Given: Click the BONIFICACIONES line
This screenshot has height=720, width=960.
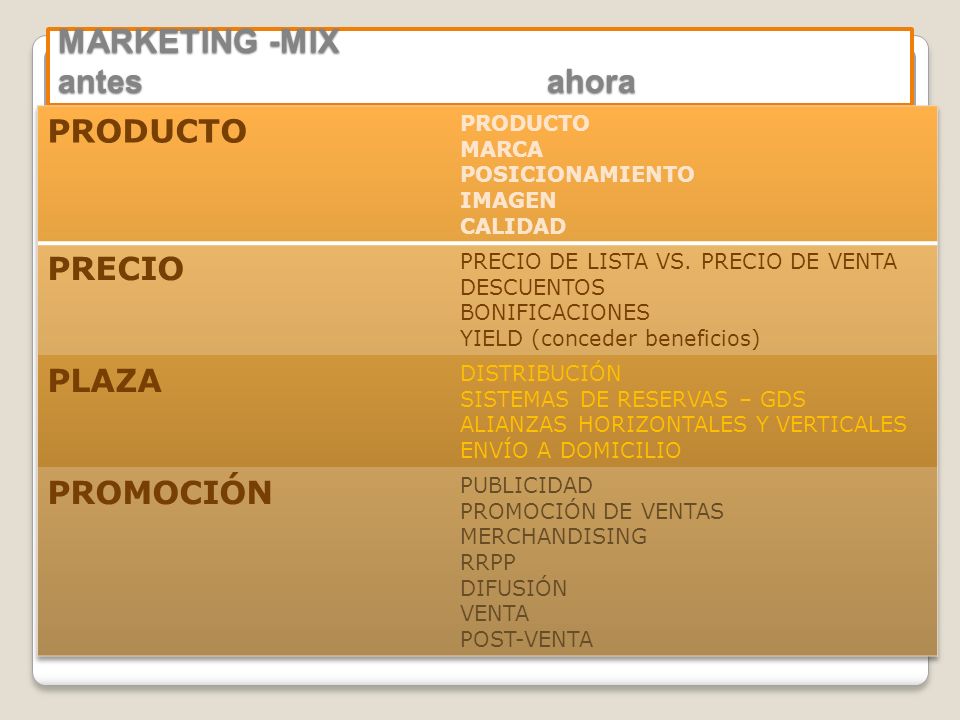Looking at the screenshot, I should click(x=555, y=312).
